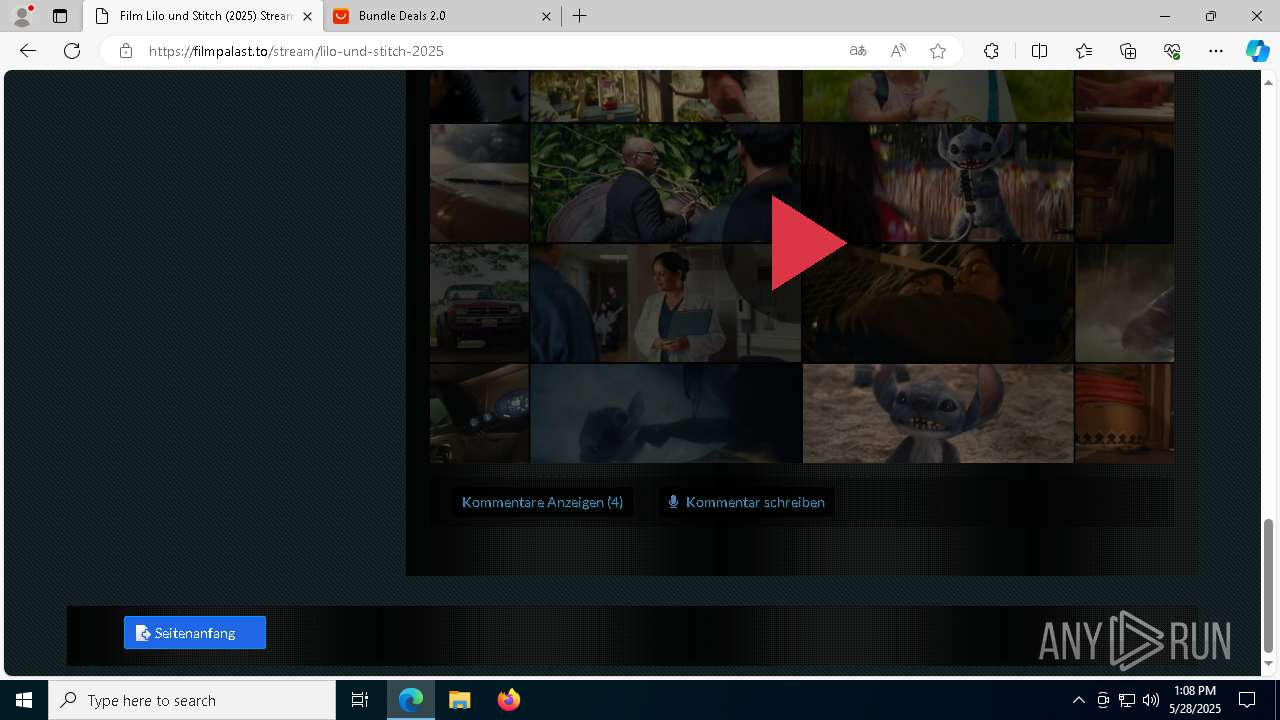Open Task View on taskbar
This screenshot has width=1280, height=720.
coord(360,700)
